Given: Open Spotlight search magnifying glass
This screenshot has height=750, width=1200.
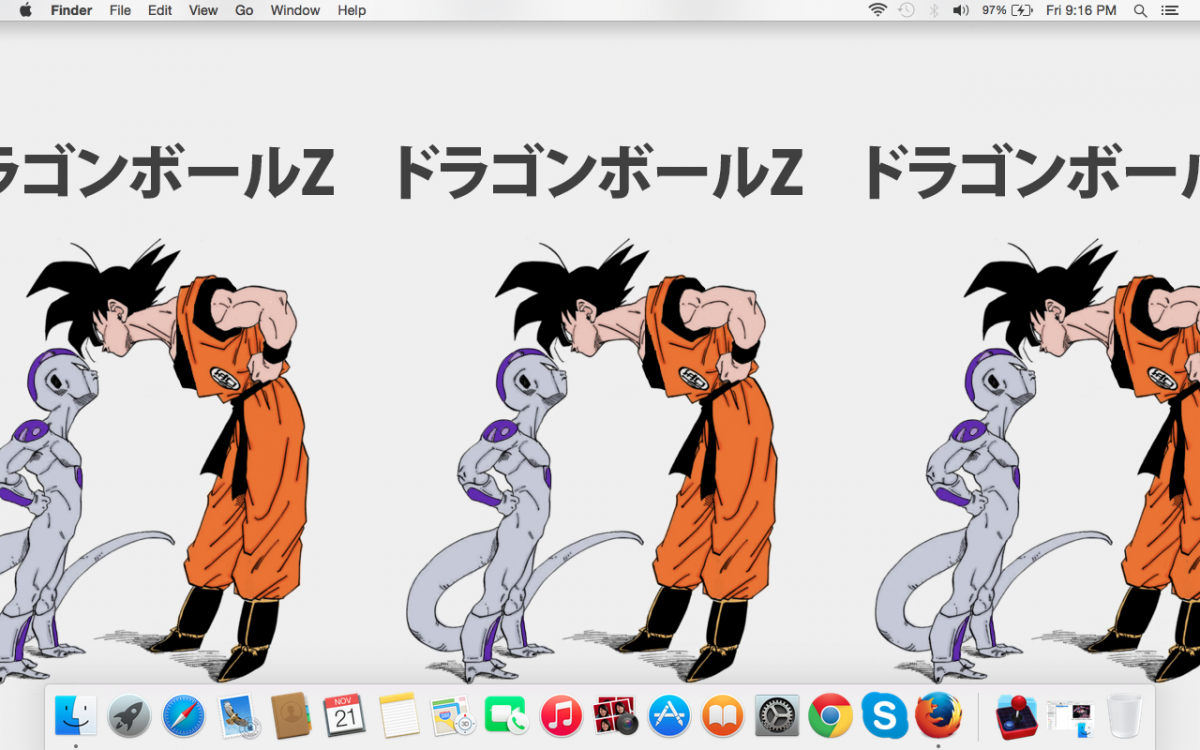Looking at the screenshot, I should (x=1140, y=10).
